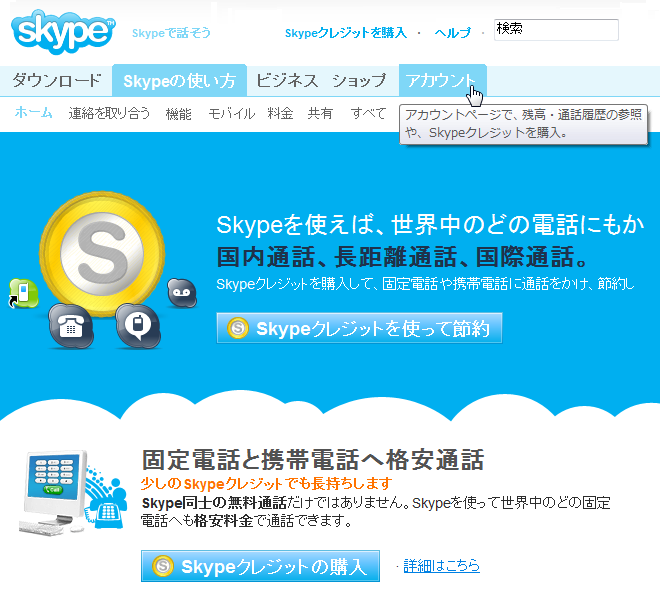Viewport: 660px width, 600px height.
Task: Go to the 連絡を取り合う submenu item
Action: pos(109,114)
